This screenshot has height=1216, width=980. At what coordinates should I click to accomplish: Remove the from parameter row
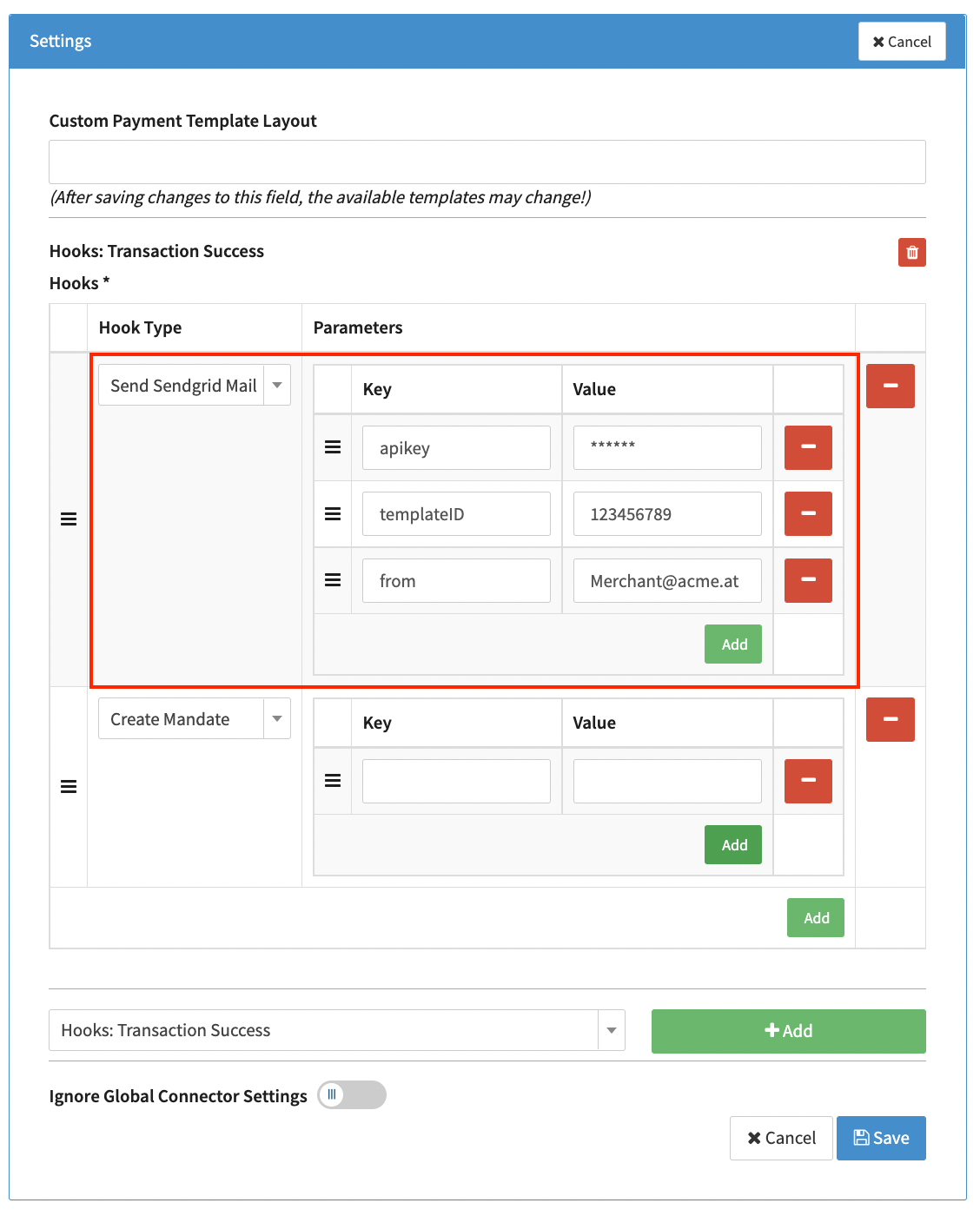tap(807, 580)
